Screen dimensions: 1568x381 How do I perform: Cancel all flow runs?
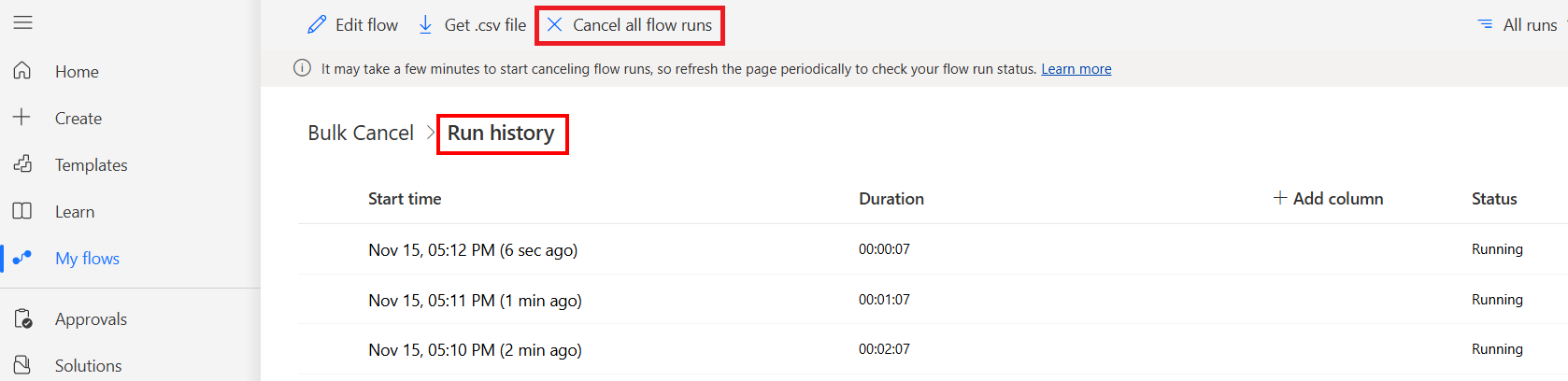pyautogui.click(x=630, y=25)
